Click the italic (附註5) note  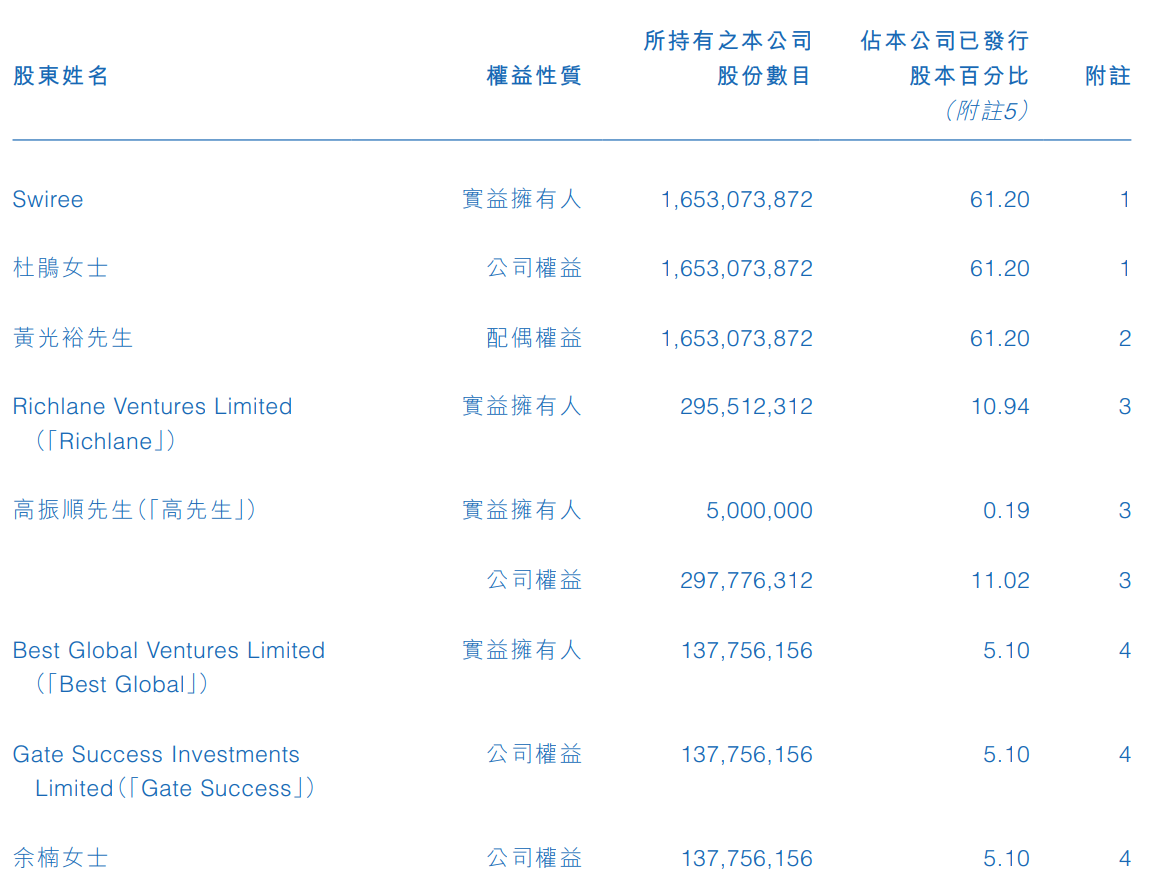pyautogui.click(x=986, y=111)
